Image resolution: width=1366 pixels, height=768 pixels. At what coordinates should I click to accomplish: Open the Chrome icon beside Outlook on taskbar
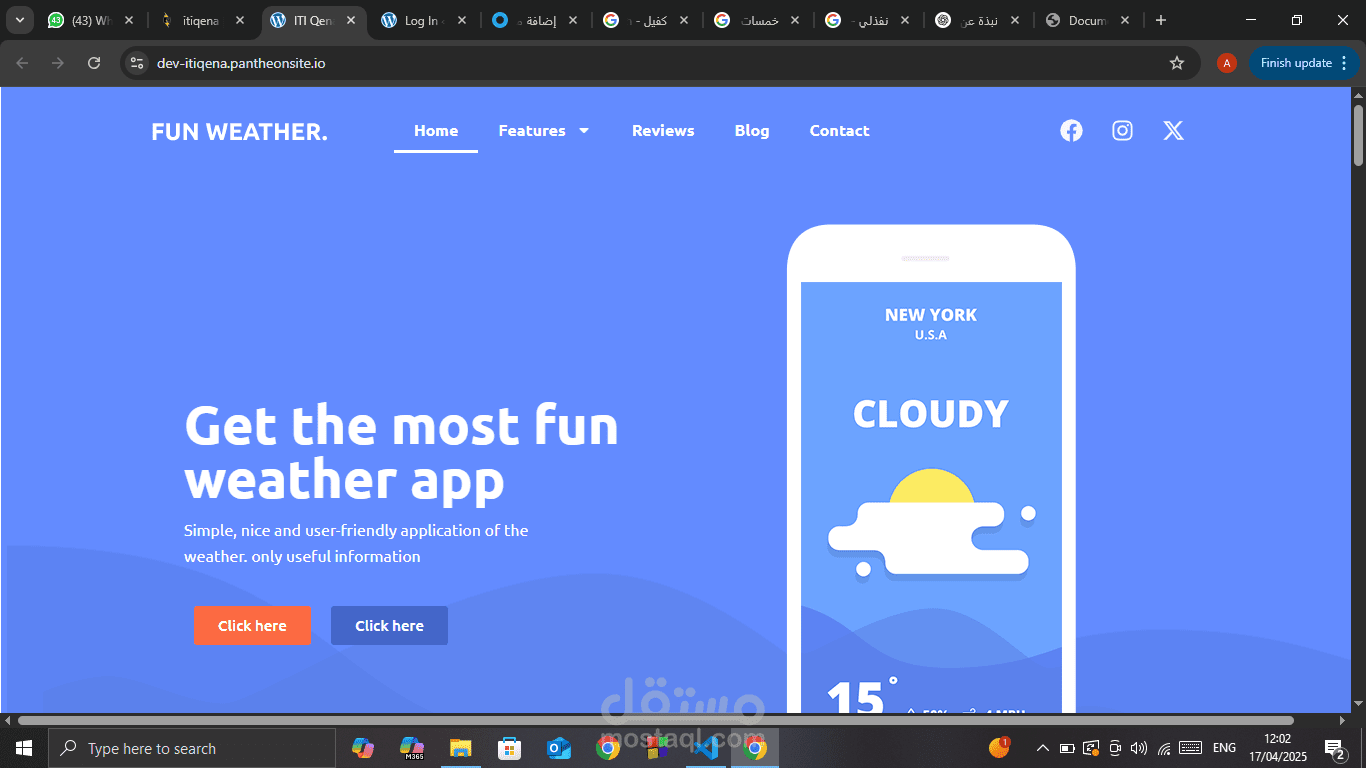pos(607,748)
